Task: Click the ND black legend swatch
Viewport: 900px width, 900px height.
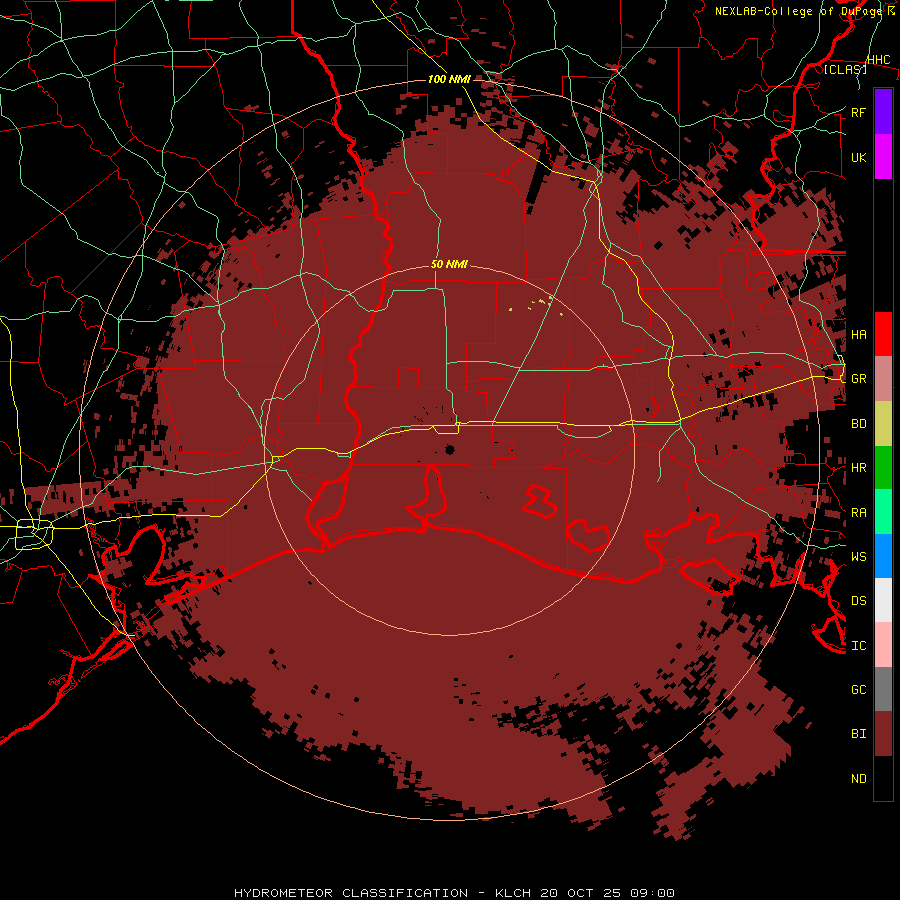Action: (883, 778)
